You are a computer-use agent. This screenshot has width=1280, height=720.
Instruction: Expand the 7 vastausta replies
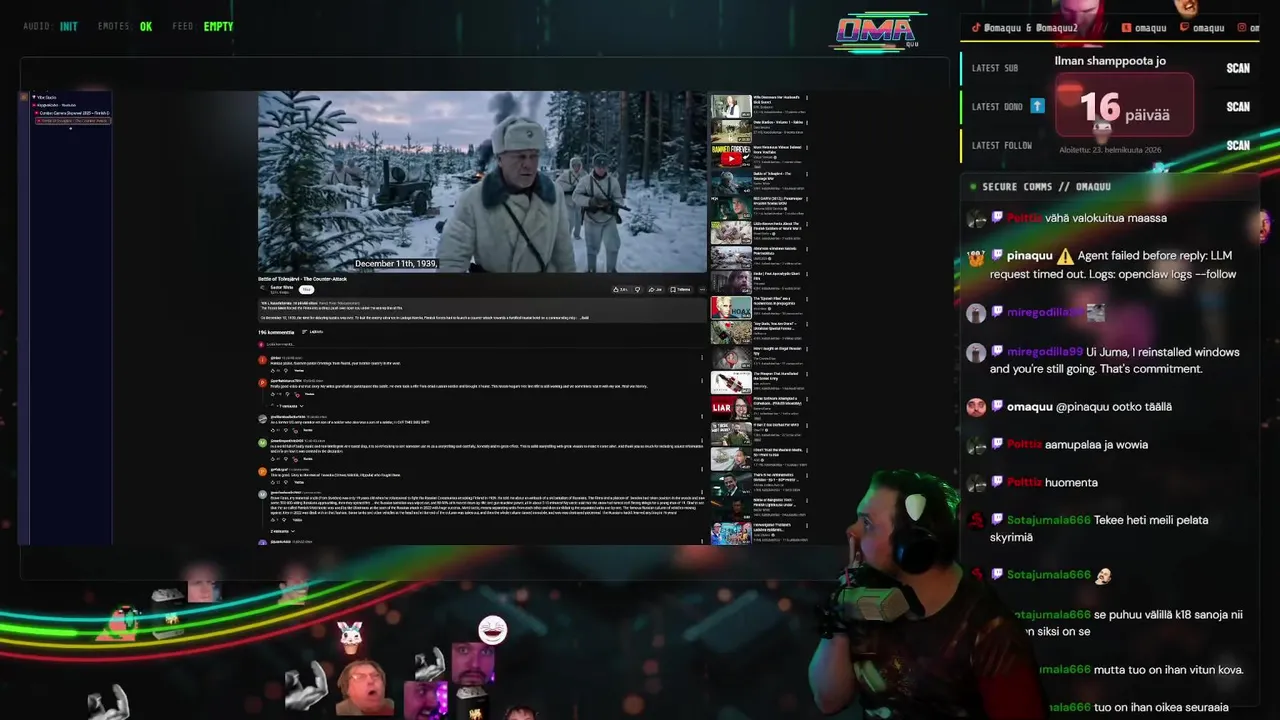tap(288, 406)
